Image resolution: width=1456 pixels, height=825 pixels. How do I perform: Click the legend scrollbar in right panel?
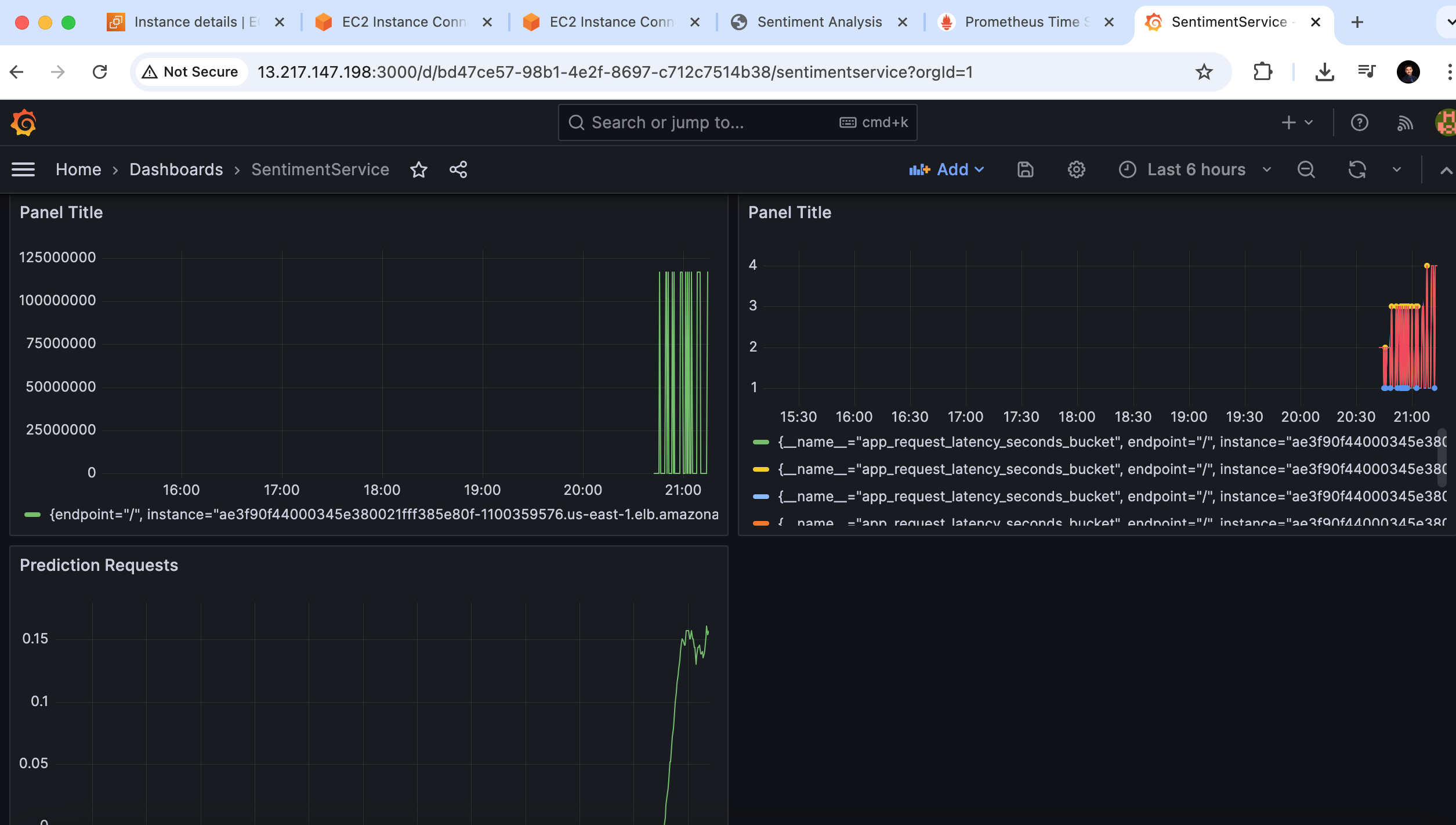1442,457
